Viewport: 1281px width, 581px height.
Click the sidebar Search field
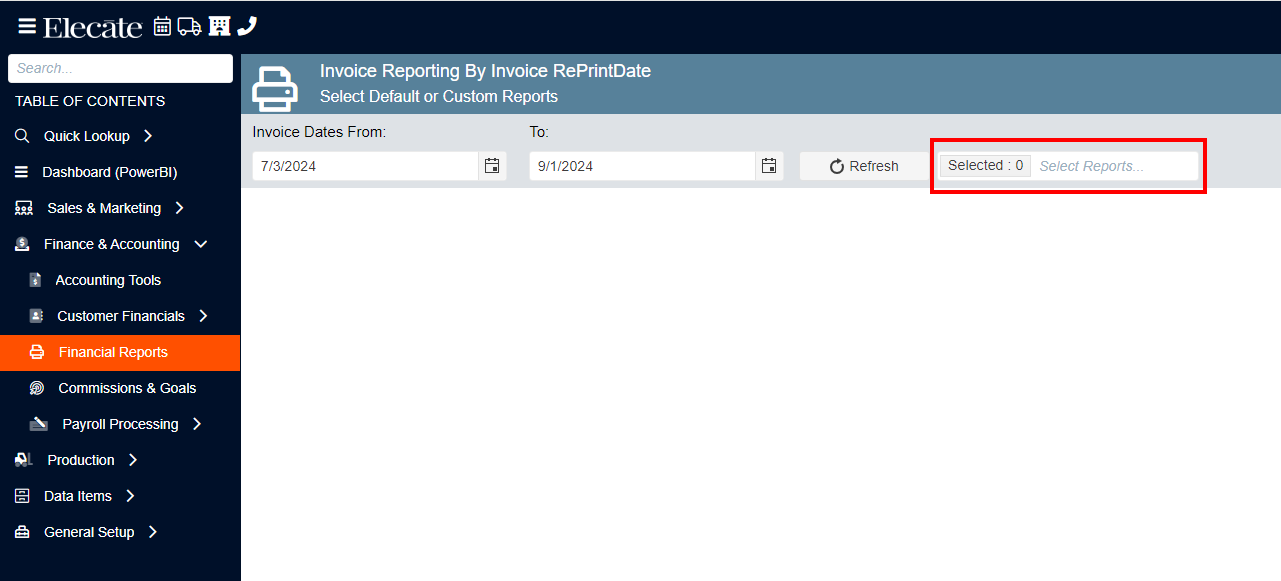coord(120,68)
